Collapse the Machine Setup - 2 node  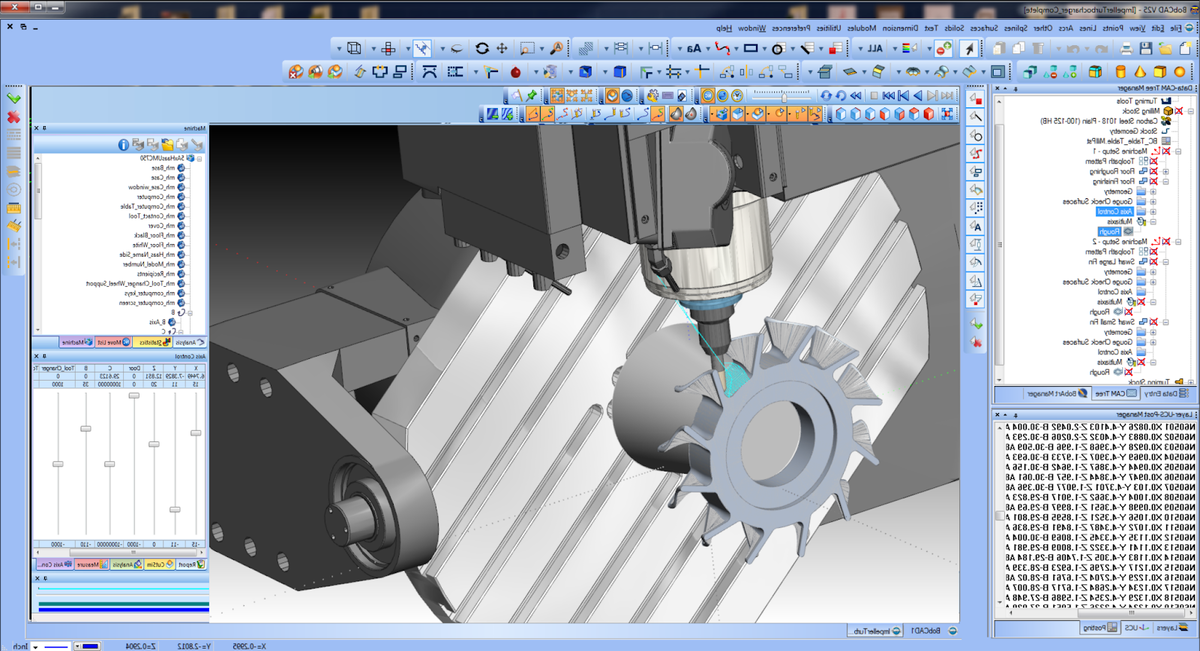coord(1177,241)
